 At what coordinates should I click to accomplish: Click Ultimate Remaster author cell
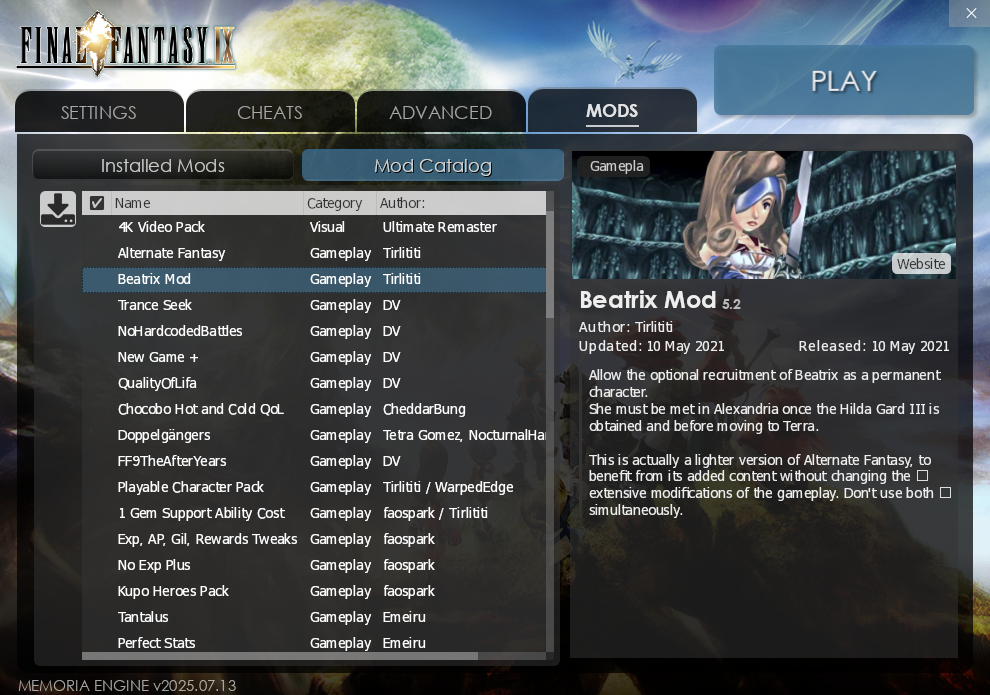coord(439,227)
